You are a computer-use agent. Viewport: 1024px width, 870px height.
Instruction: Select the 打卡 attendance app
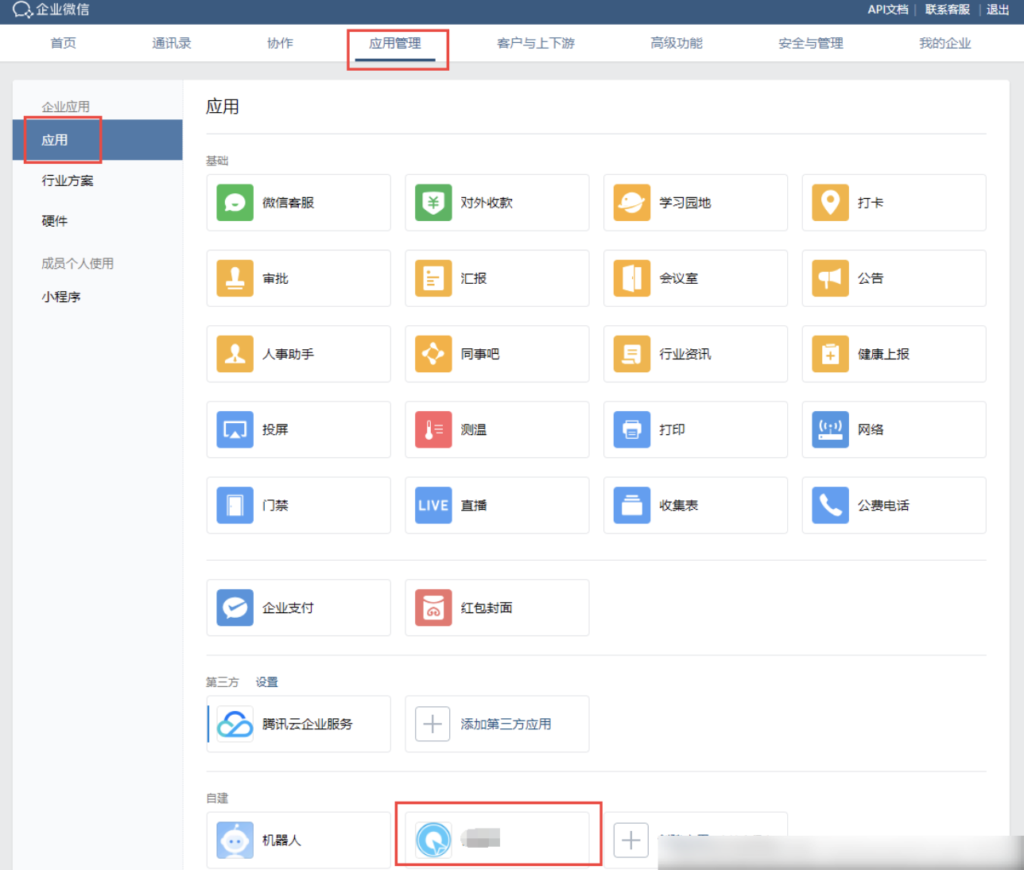893,202
